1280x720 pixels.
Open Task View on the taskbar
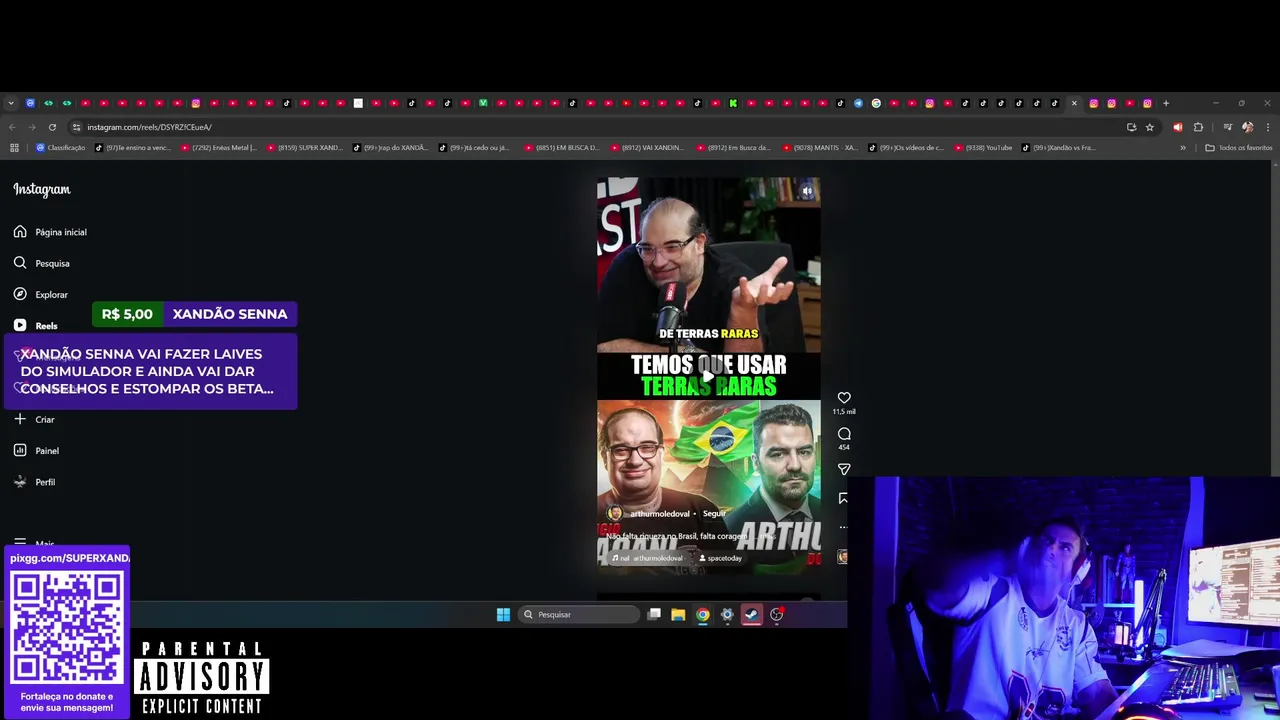pos(654,615)
